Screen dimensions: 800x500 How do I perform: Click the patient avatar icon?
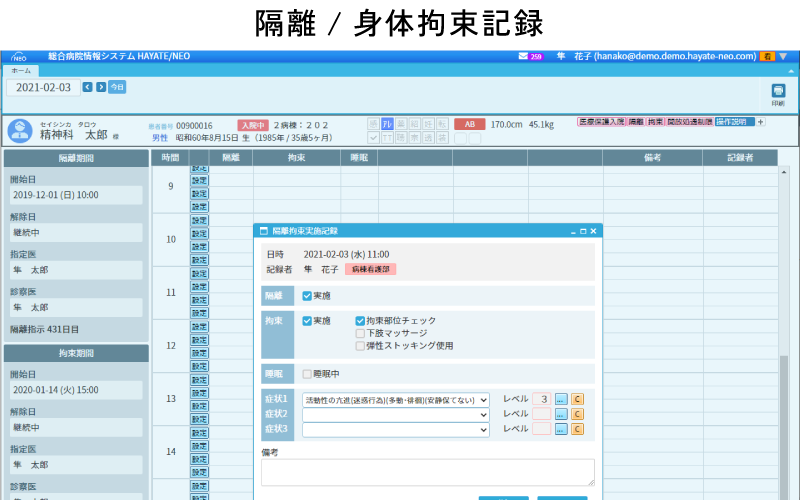(x=19, y=130)
